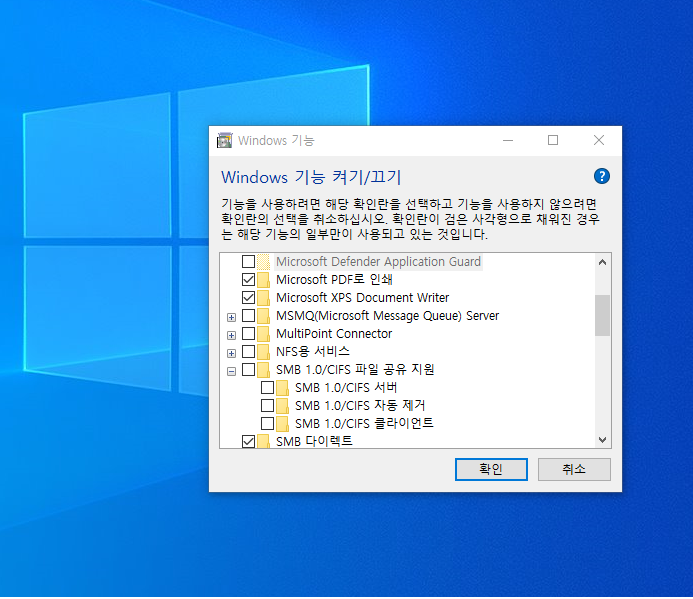Select the Microsoft PDF로 인쇄 row label

334,280
